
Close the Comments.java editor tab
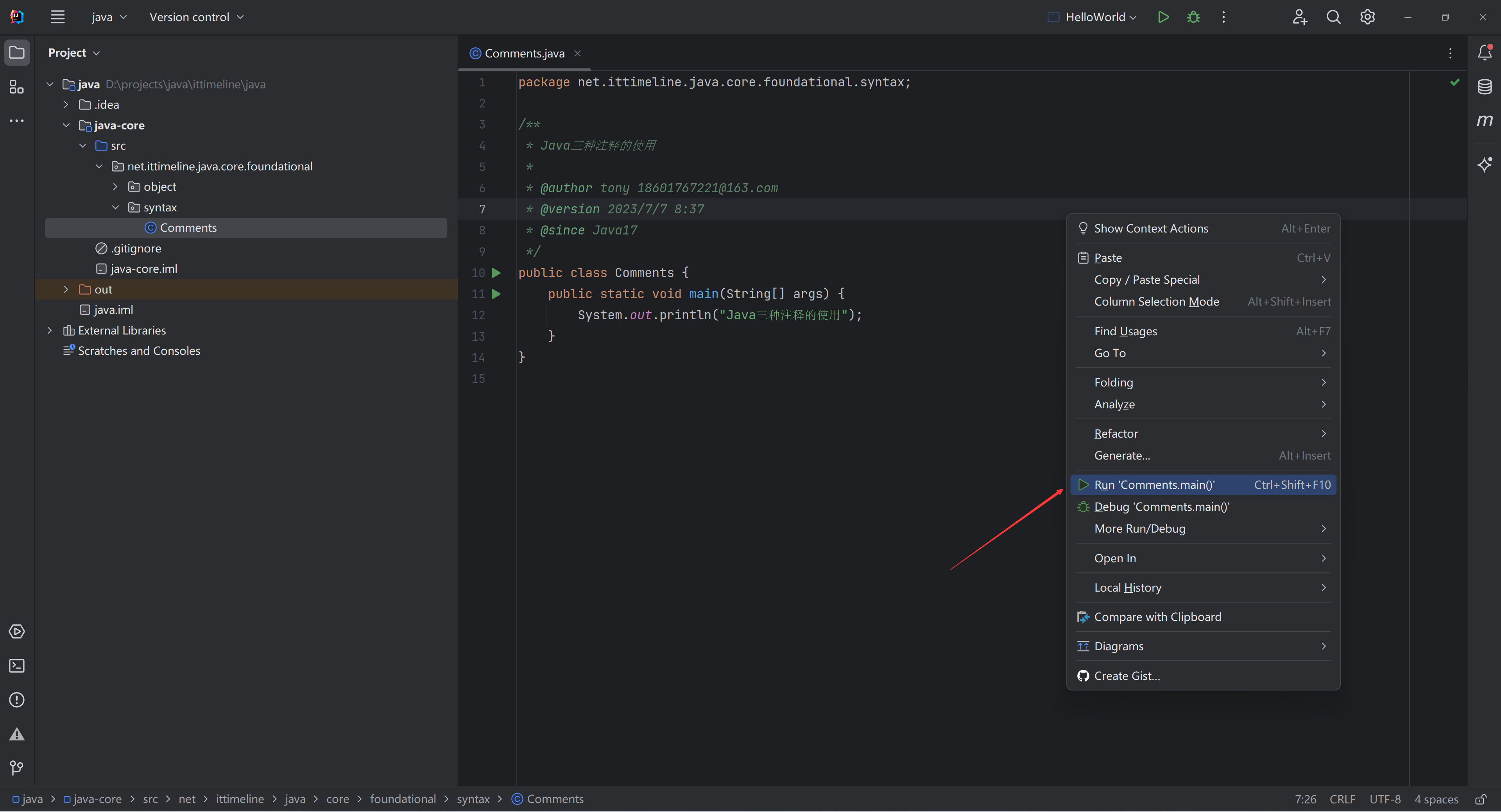point(577,53)
